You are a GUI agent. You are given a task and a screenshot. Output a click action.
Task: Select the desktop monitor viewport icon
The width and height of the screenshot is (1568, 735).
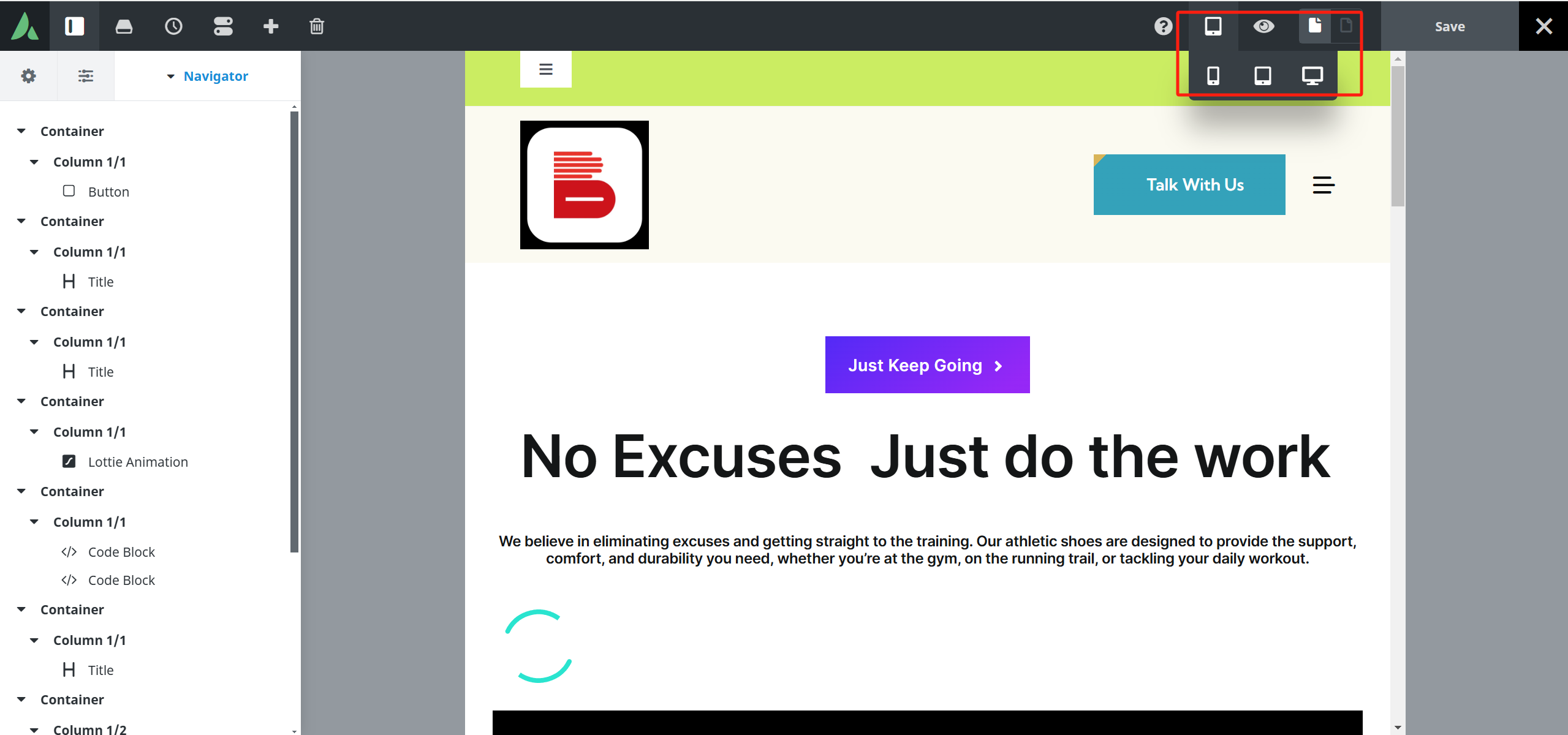pyautogui.click(x=1312, y=76)
